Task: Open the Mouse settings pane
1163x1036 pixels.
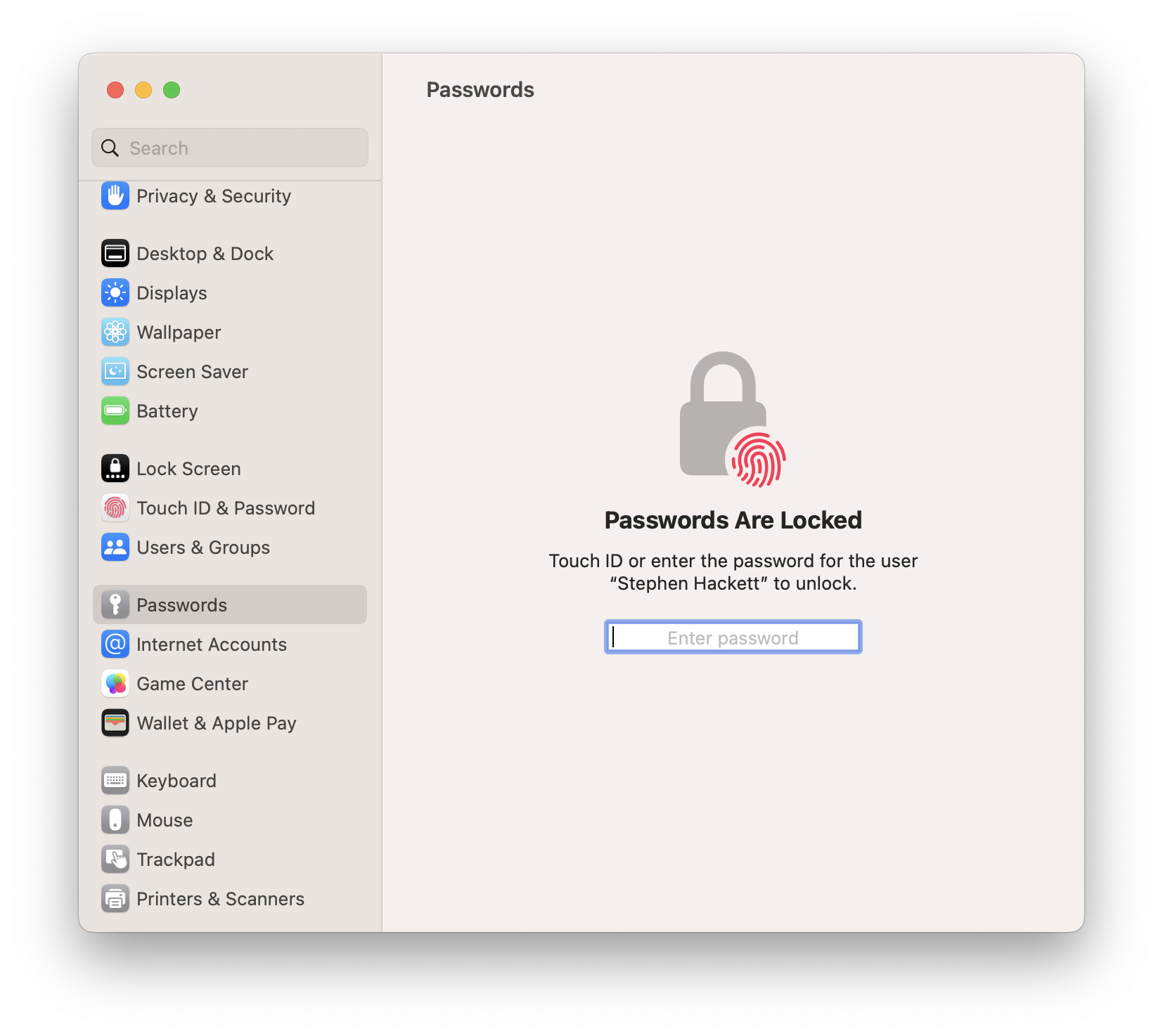Action: (165, 820)
